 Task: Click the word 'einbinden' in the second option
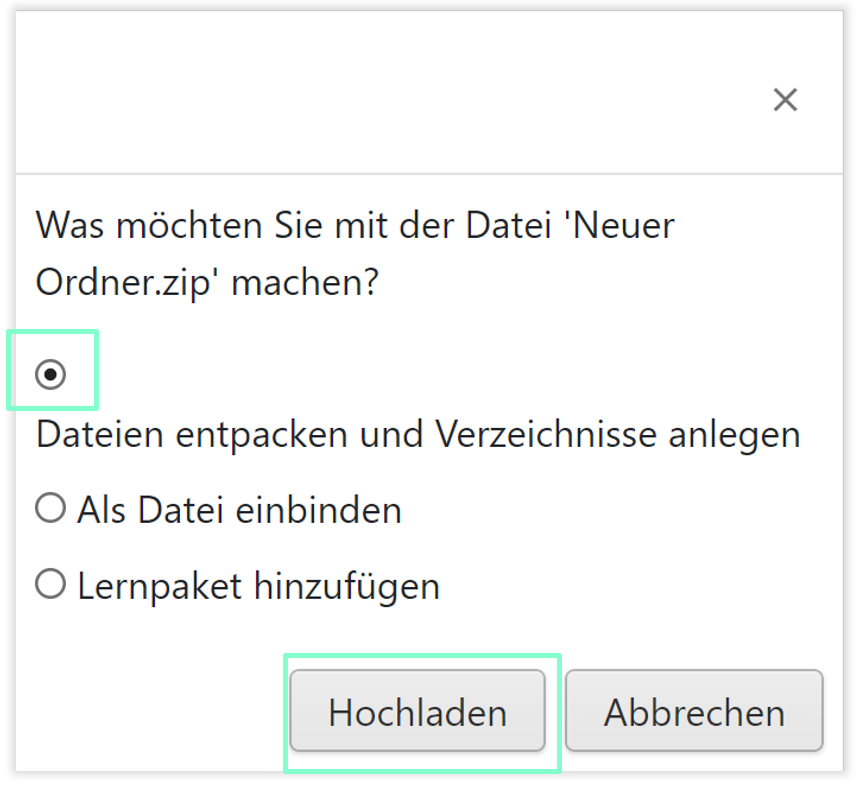click(318, 510)
